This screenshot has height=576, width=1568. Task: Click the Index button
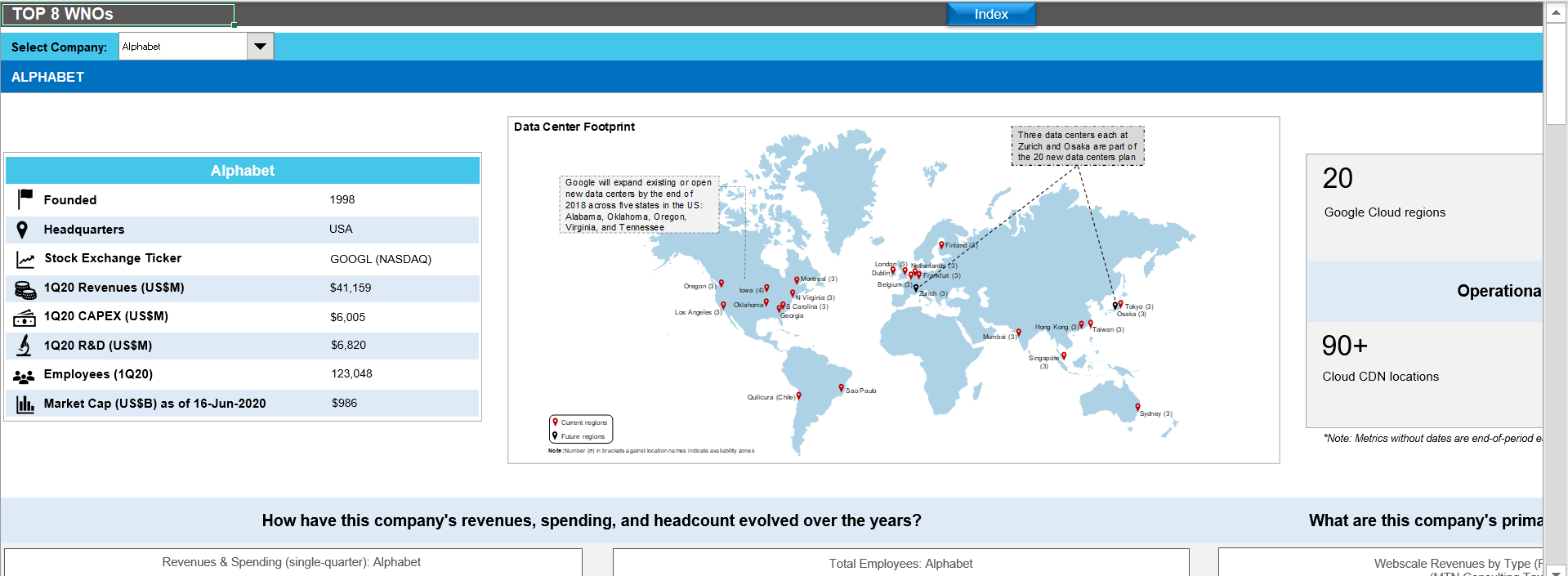point(990,15)
